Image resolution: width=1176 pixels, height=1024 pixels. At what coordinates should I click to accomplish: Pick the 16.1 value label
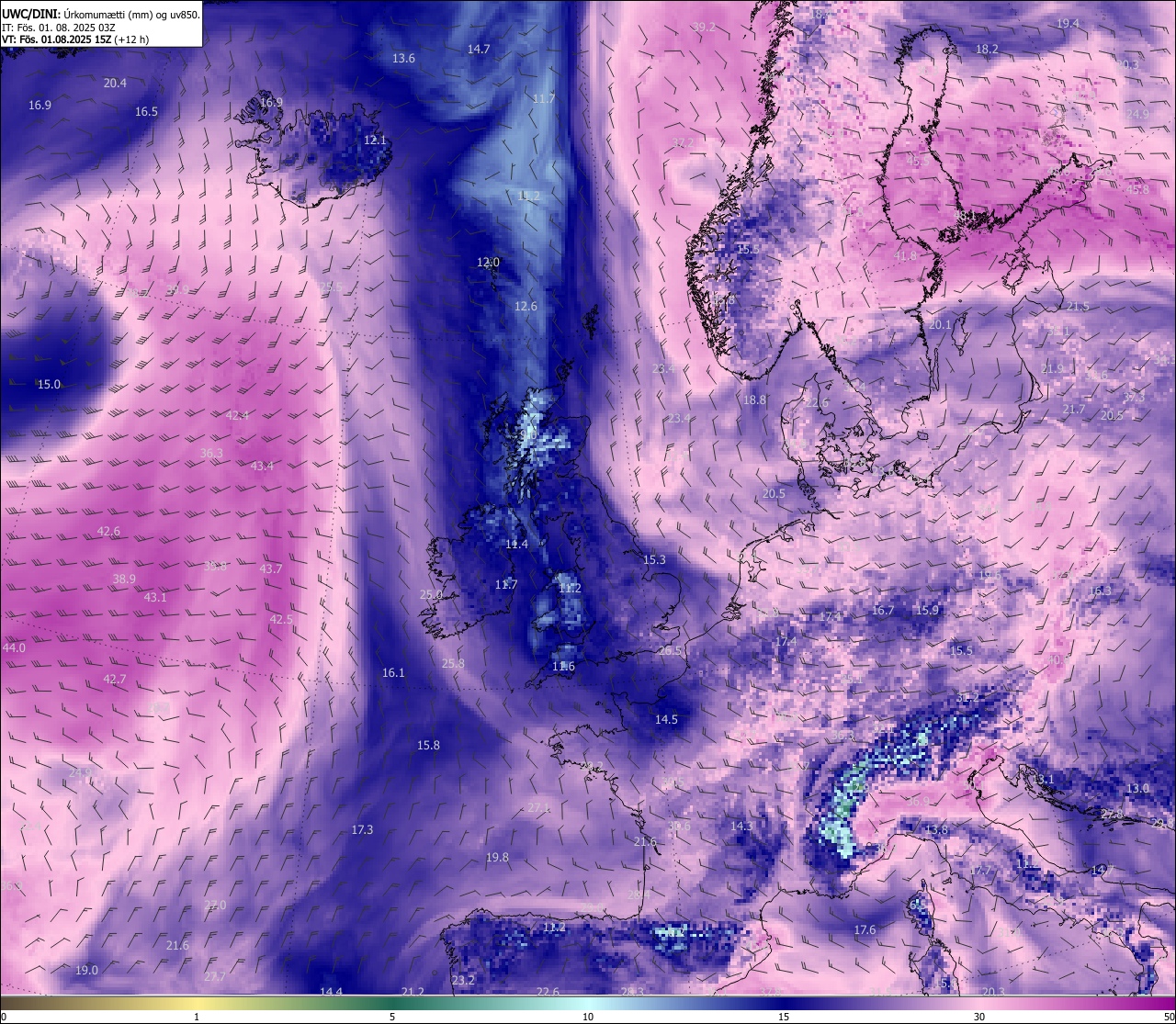393,672
